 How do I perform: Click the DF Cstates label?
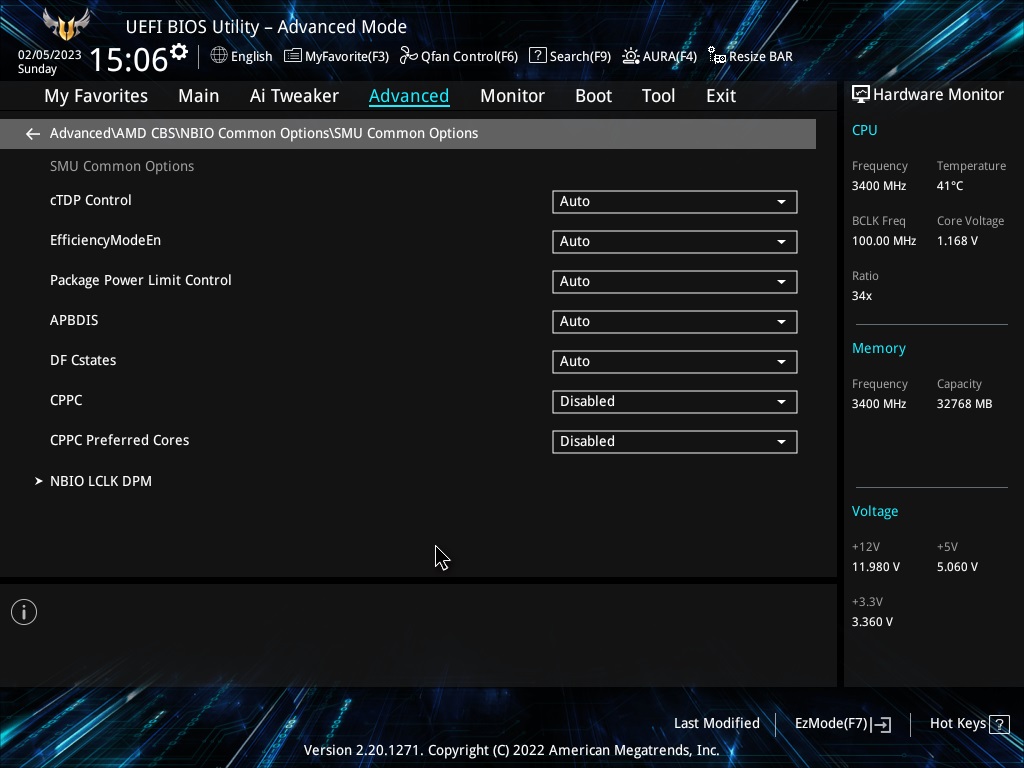[x=83, y=360]
